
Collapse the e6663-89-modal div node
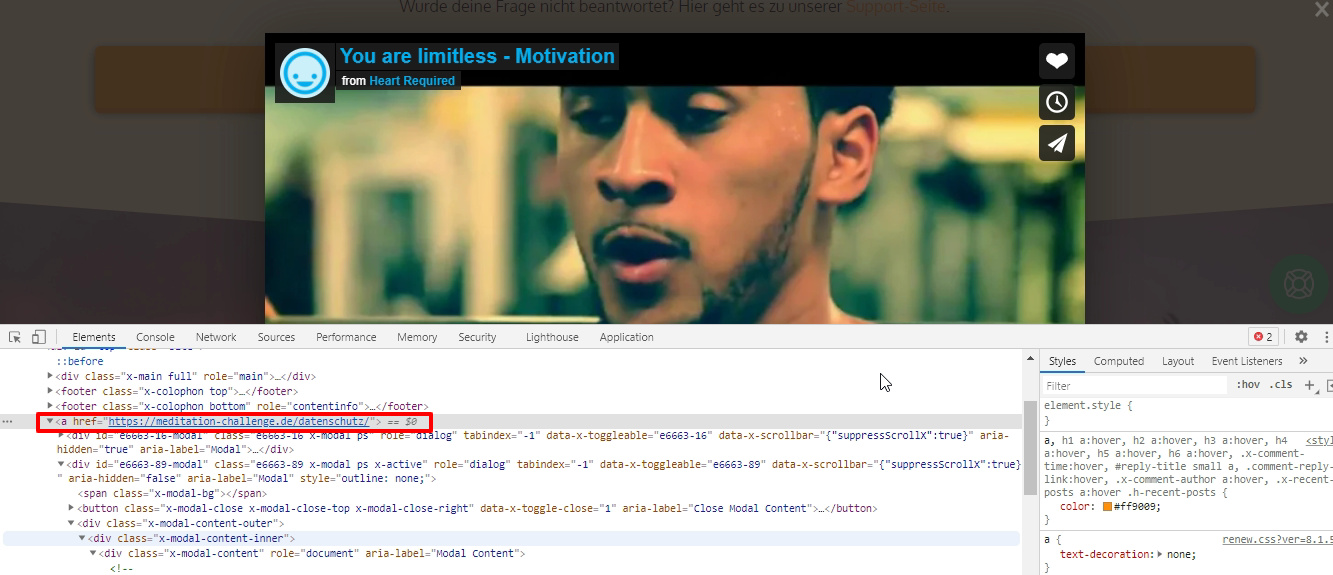point(61,464)
